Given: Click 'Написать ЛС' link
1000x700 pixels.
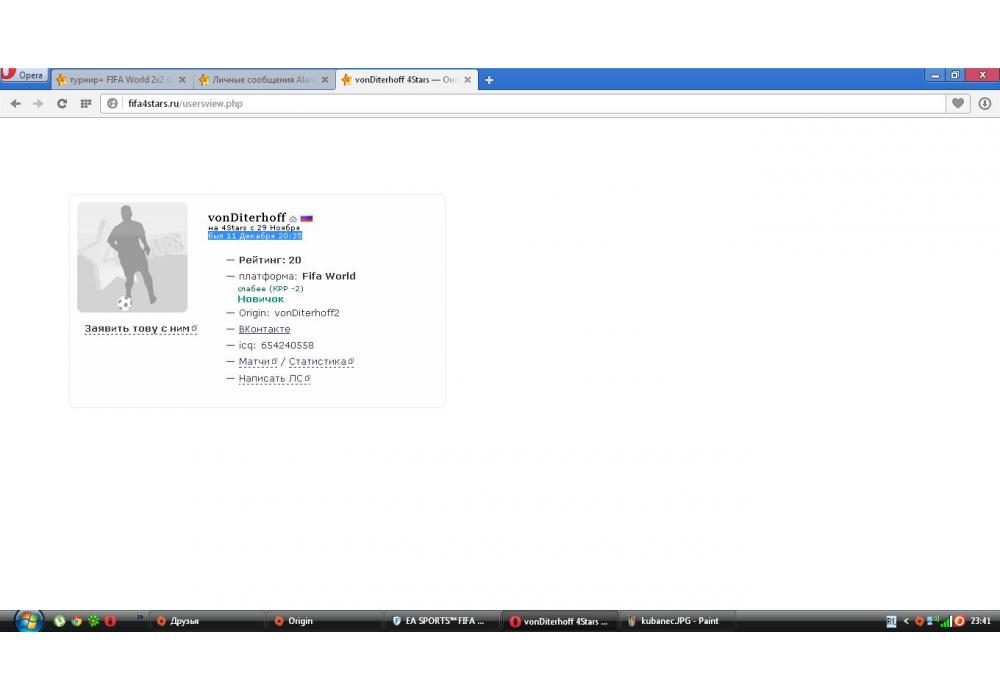Looking at the screenshot, I should (x=271, y=379).
